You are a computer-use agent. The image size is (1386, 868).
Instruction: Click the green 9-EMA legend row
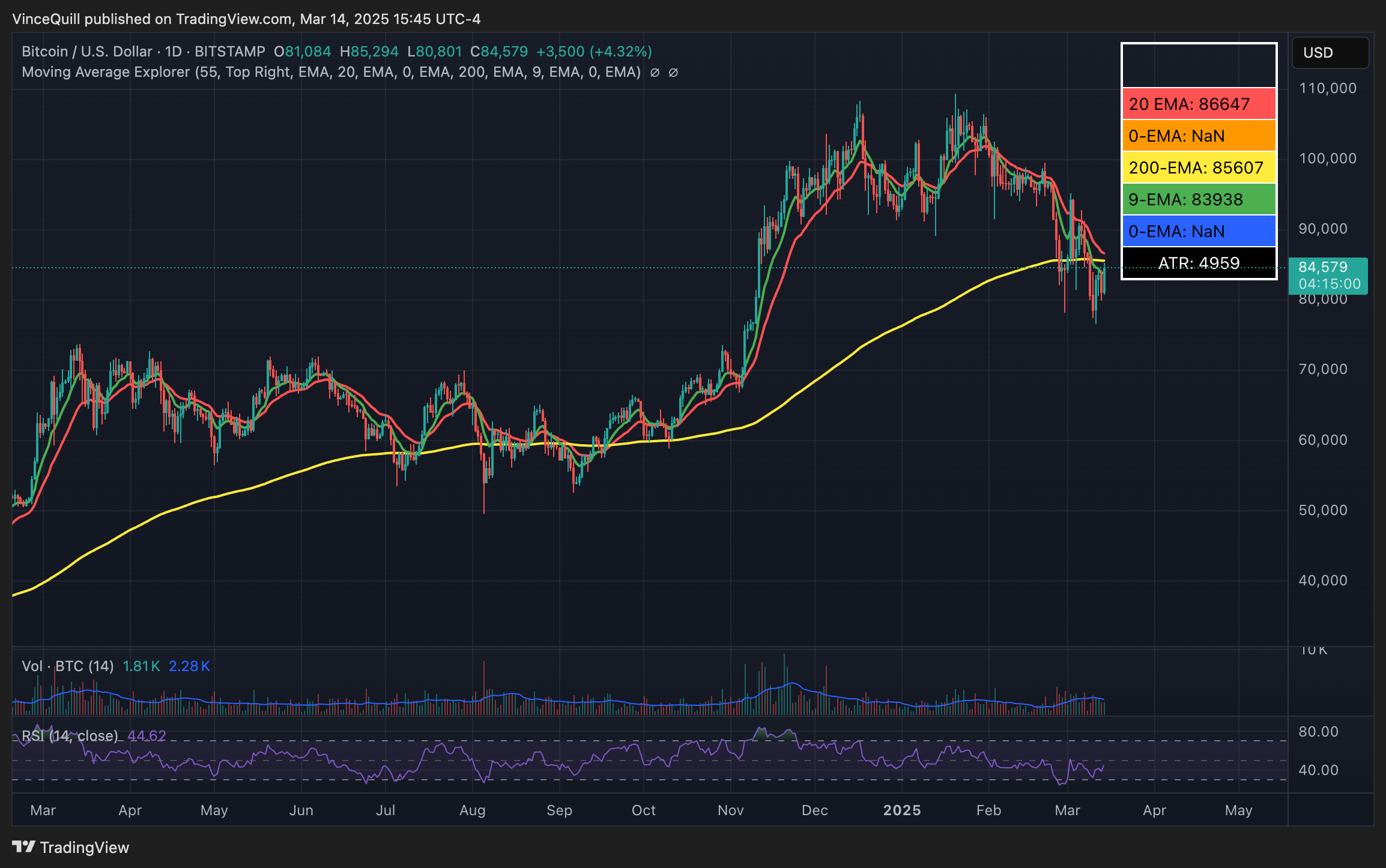[1198, 199]
